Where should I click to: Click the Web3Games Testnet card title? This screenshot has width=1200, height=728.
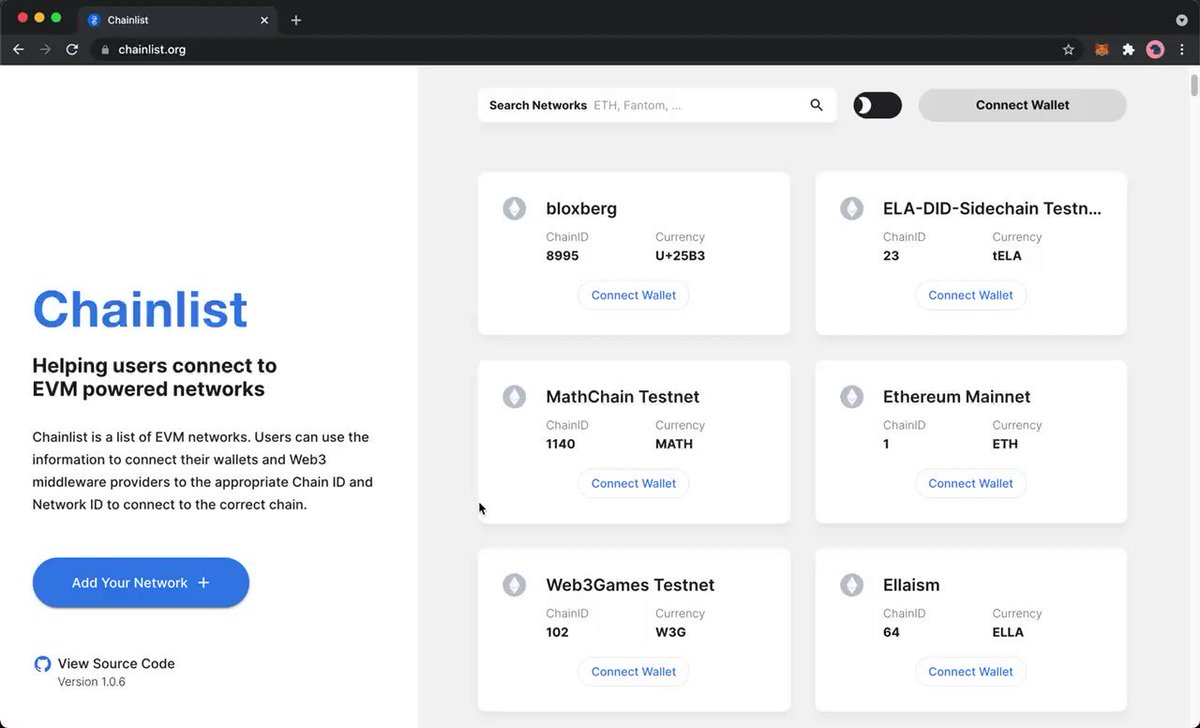tap(630, 585)
